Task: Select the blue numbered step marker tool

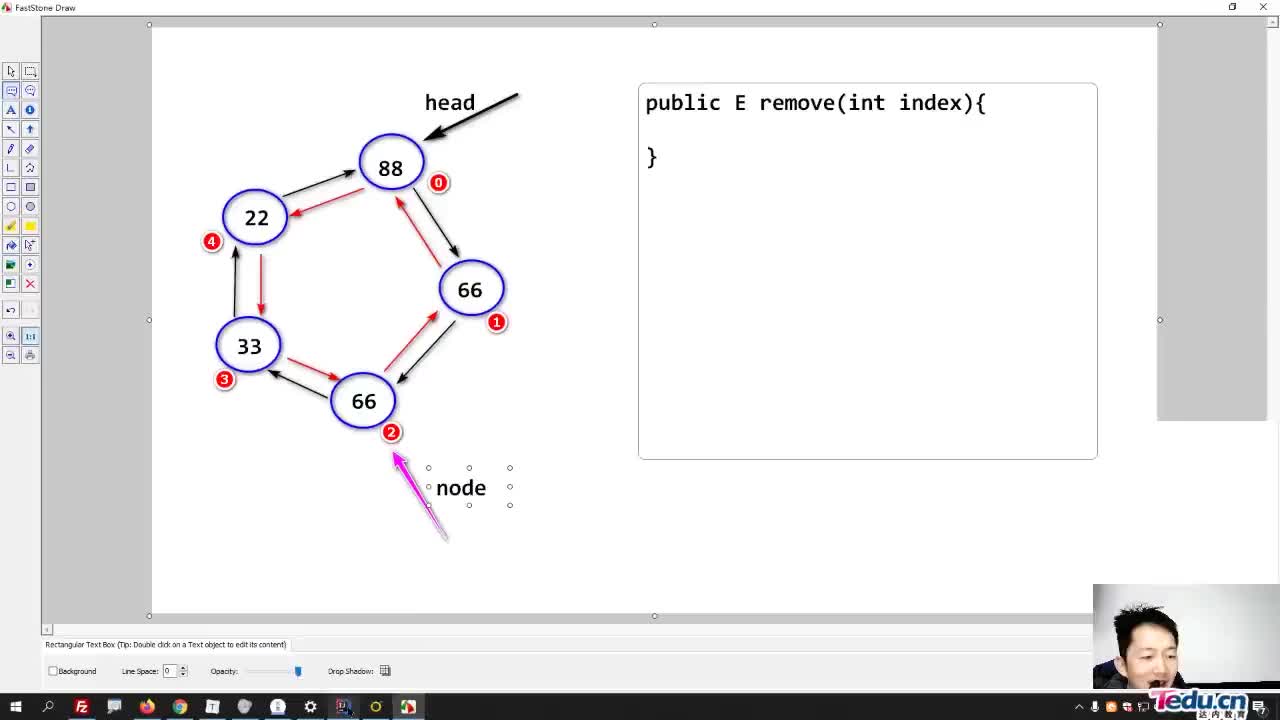Action: pyautogui.click(x=30, y=110)
